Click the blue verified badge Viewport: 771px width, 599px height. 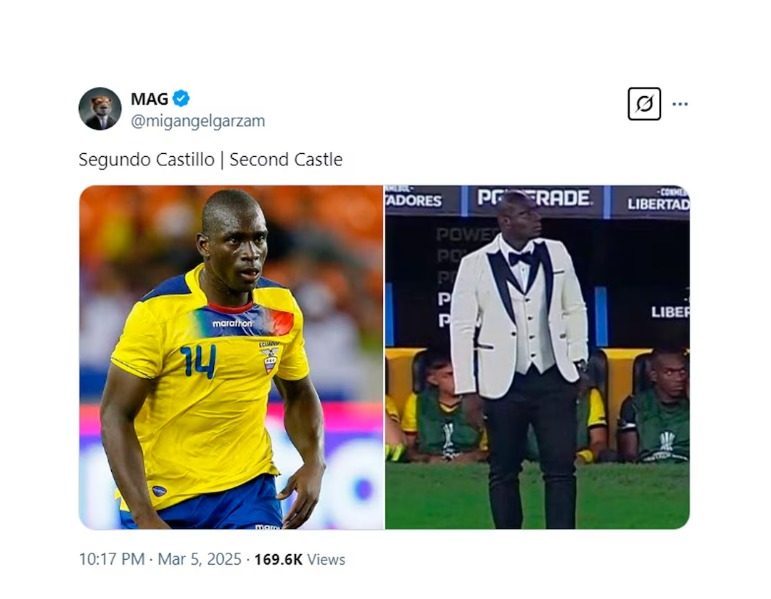pos(181,98)
